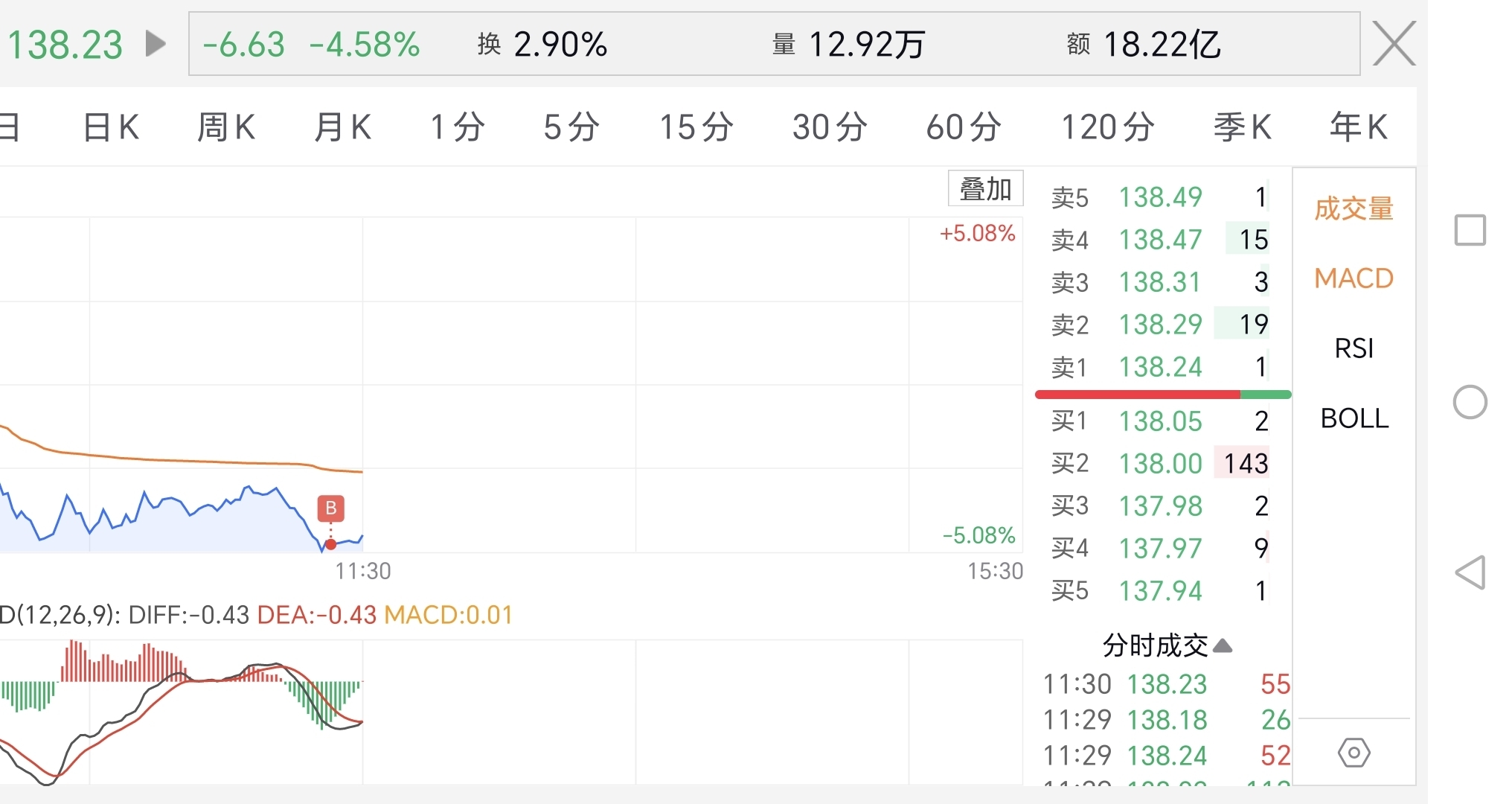The width and height of the screenshot is (1512, 804).
Task: Switch to 日K daily chart tab
Action: [x=111, y=127]
